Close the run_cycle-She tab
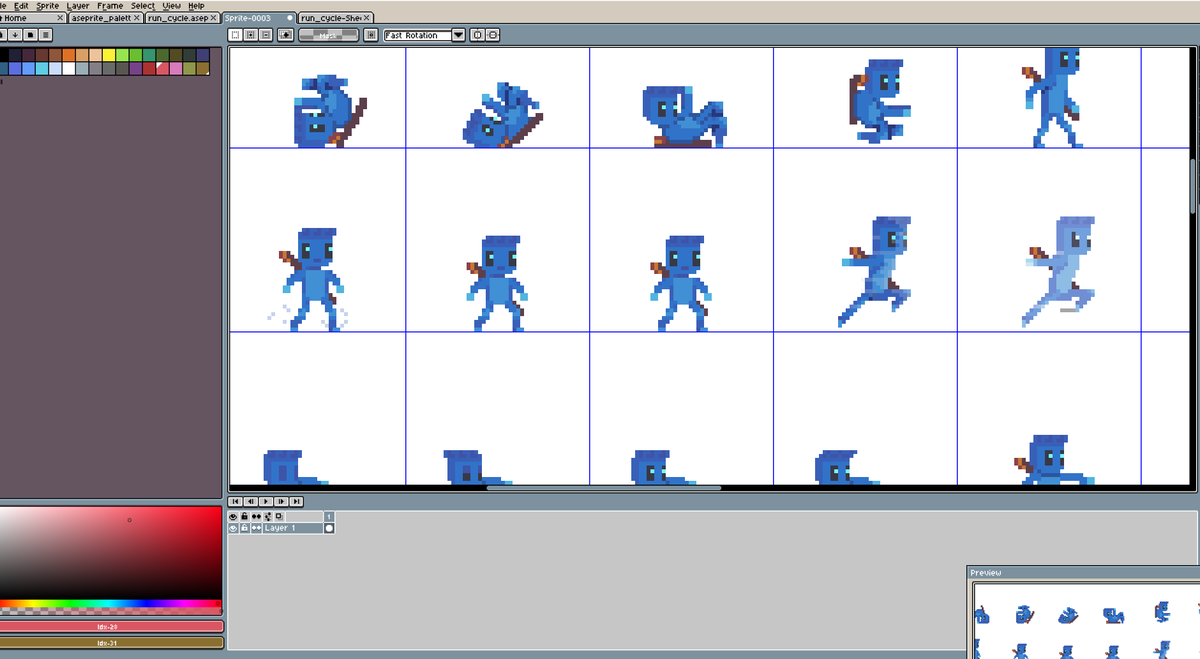Image resolution: width=1200 pixels, height=659 pixels. click(367, 18)
